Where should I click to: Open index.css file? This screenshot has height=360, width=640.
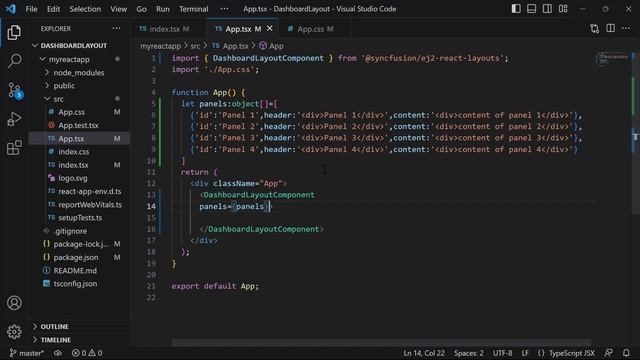[73, 152]
